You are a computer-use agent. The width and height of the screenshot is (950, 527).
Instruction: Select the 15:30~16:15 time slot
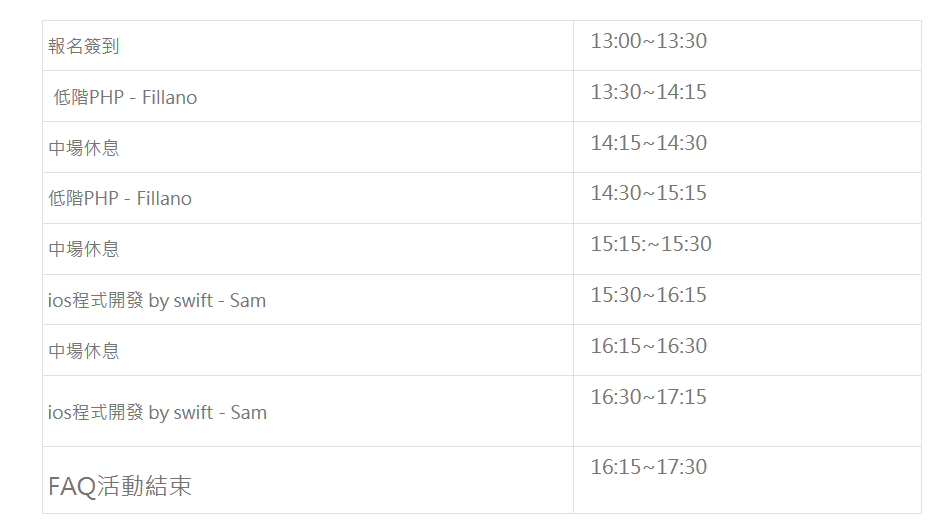[747, 299]
